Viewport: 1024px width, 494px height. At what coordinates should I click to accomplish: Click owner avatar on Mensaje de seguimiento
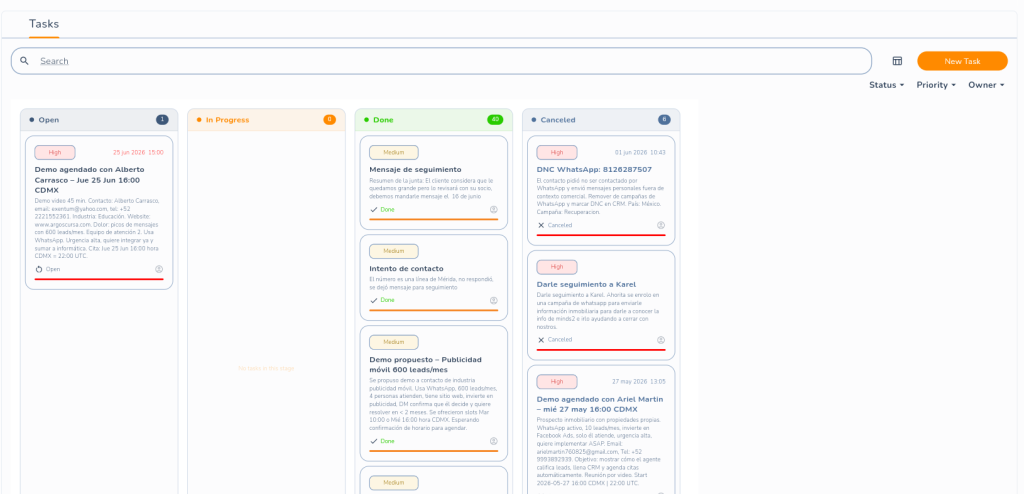(x=494, y=210)
